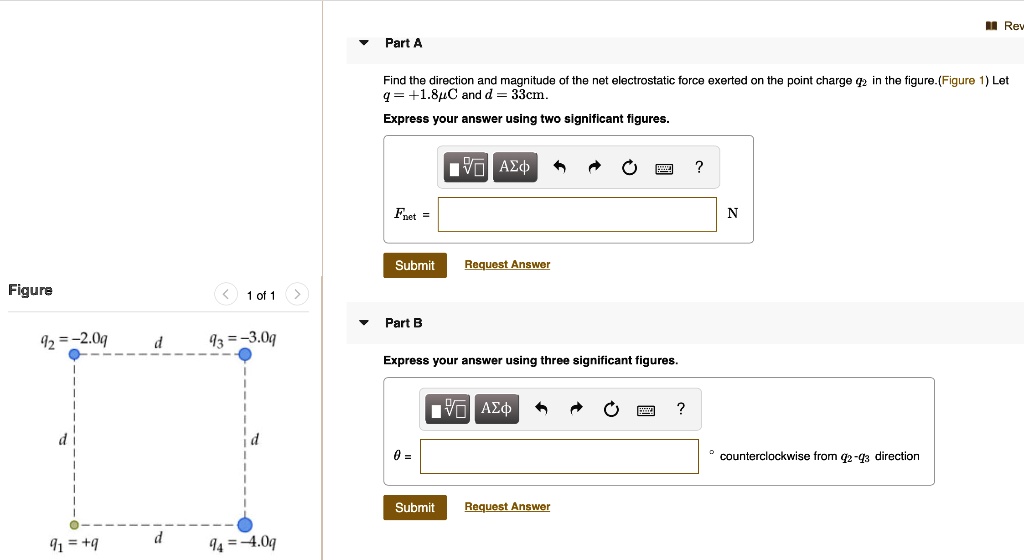Go to next figure arrow
The height and width of the screenshot is (560, 1024).
[x=296, y=294]
